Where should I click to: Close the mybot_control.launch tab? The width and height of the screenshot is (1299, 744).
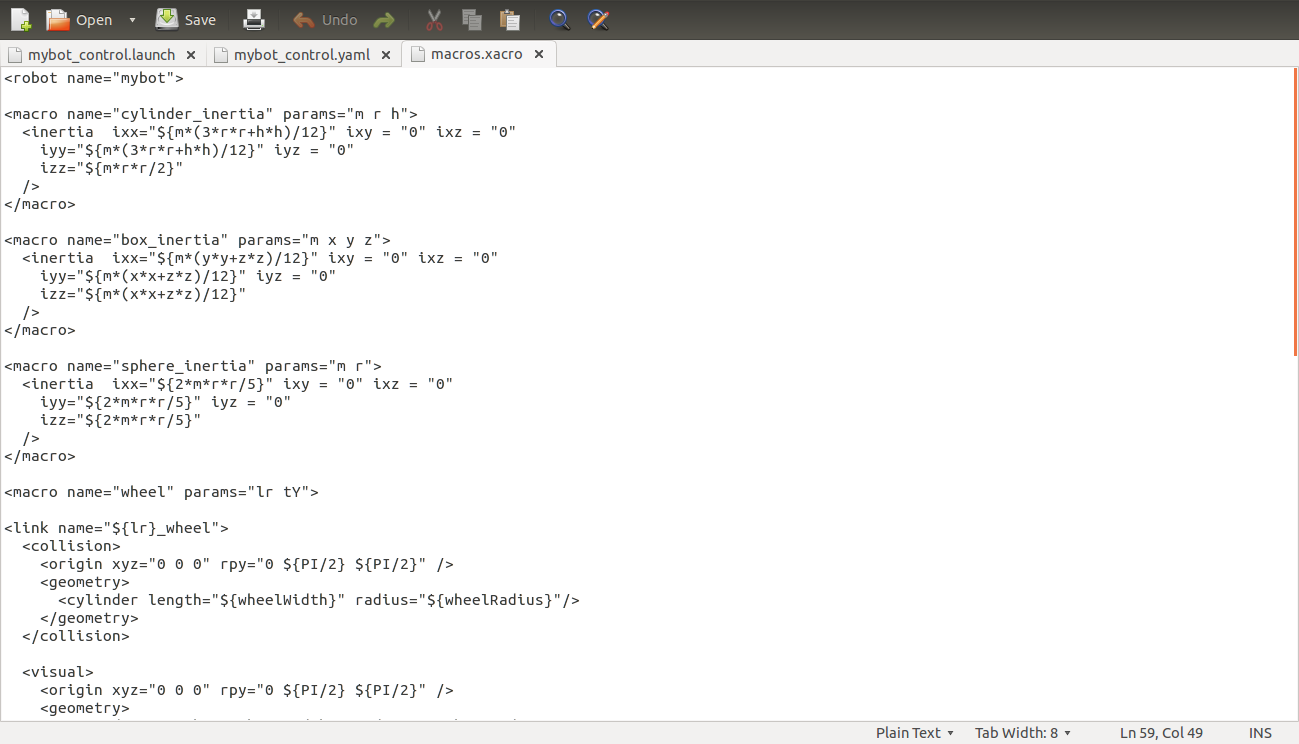(191, 55)
